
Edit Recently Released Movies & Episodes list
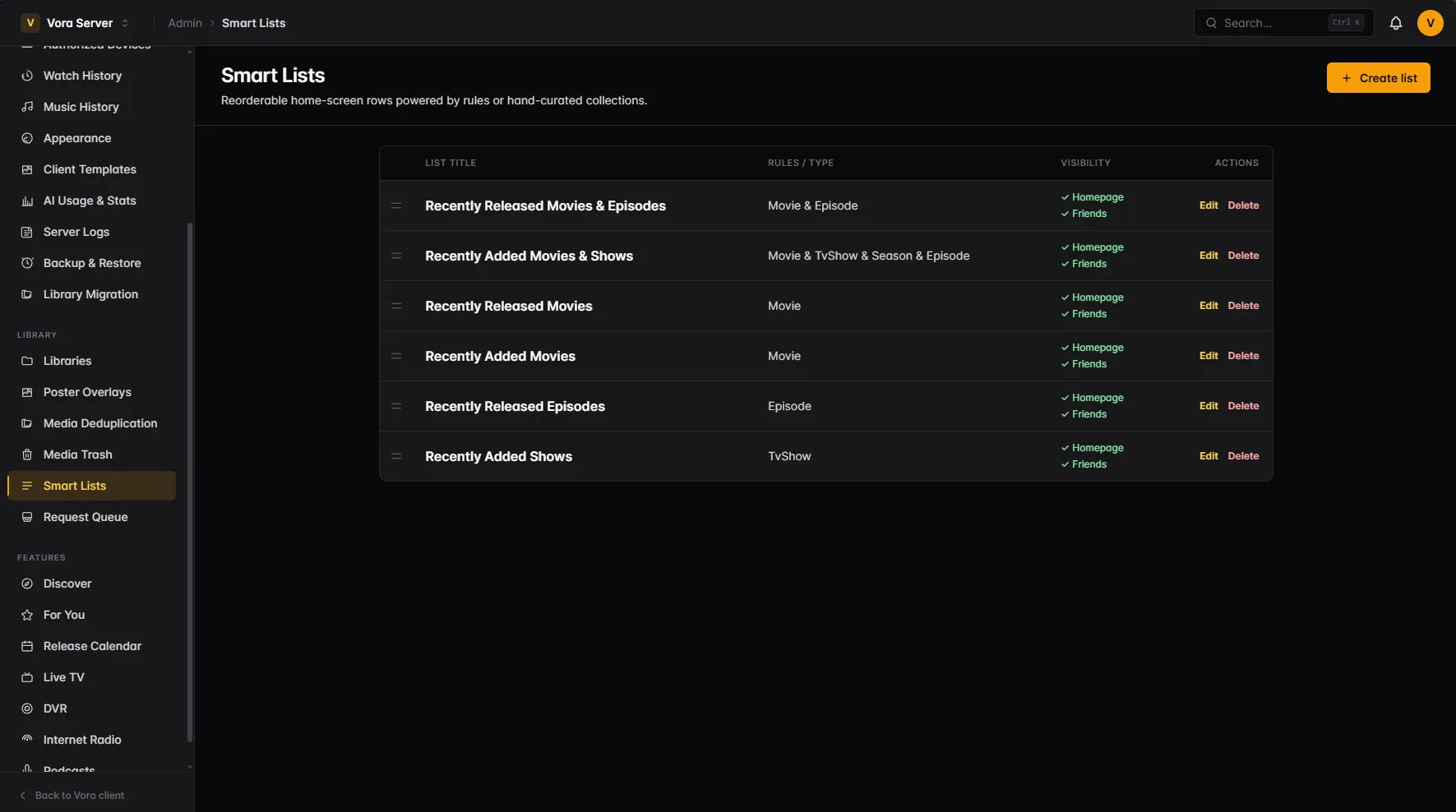1209,205
